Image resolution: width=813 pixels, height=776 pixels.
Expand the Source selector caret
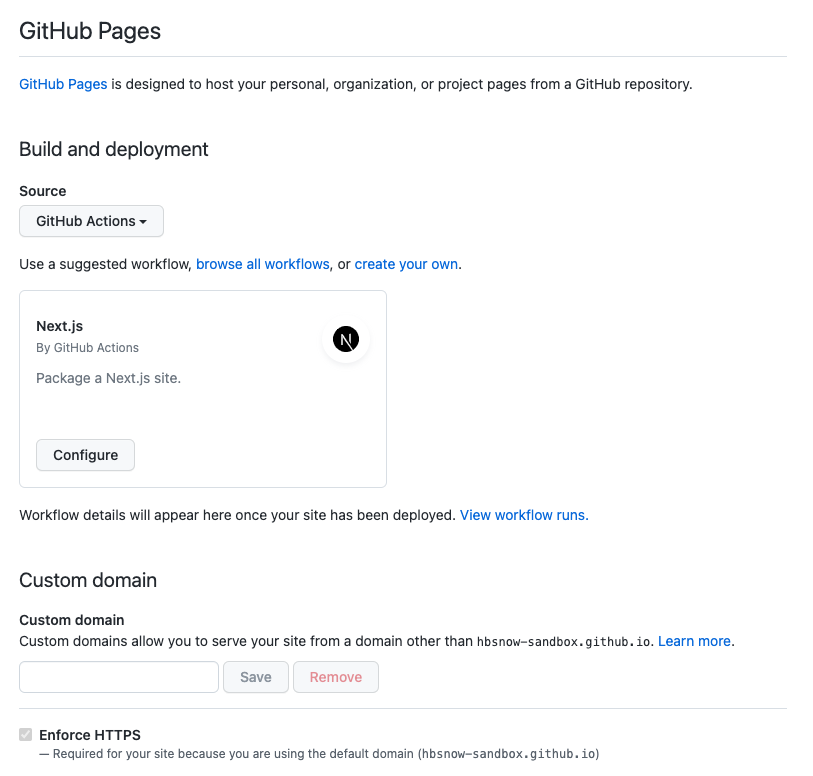coord(145,221)
